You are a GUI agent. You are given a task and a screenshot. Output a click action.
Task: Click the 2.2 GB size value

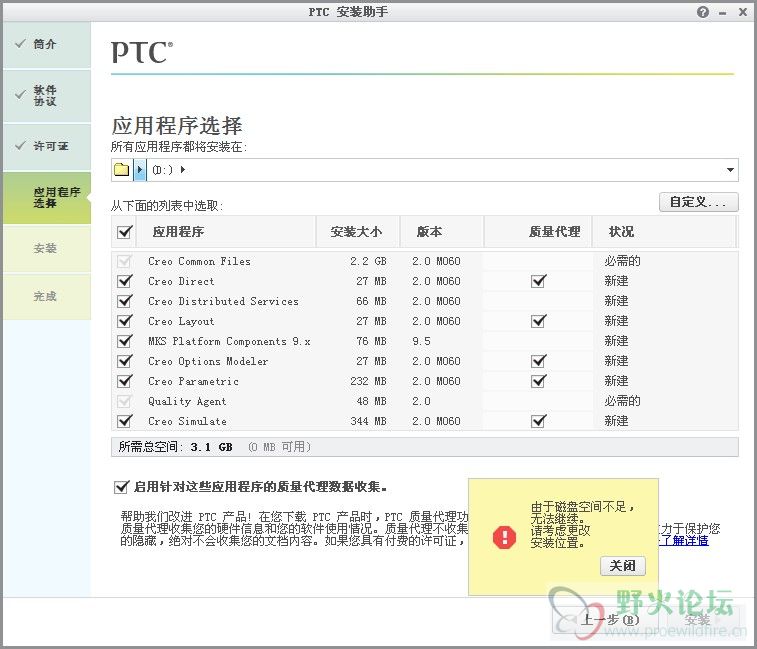click(x=368, y=261)
